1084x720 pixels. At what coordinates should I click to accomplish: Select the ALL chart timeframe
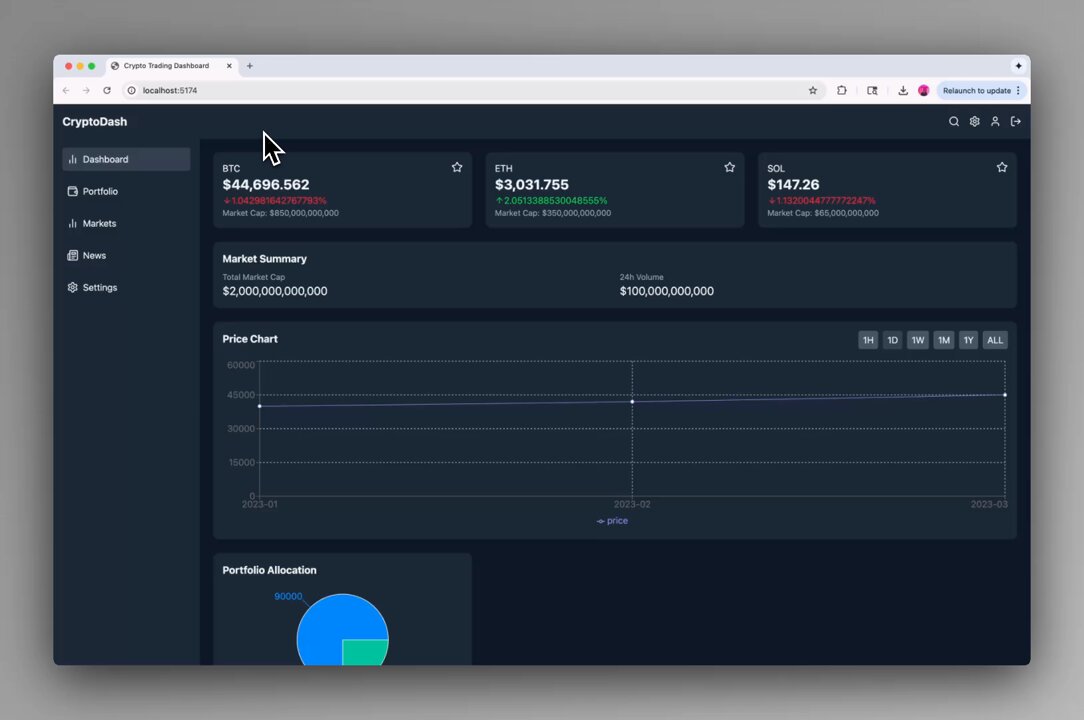click(995, 340)
